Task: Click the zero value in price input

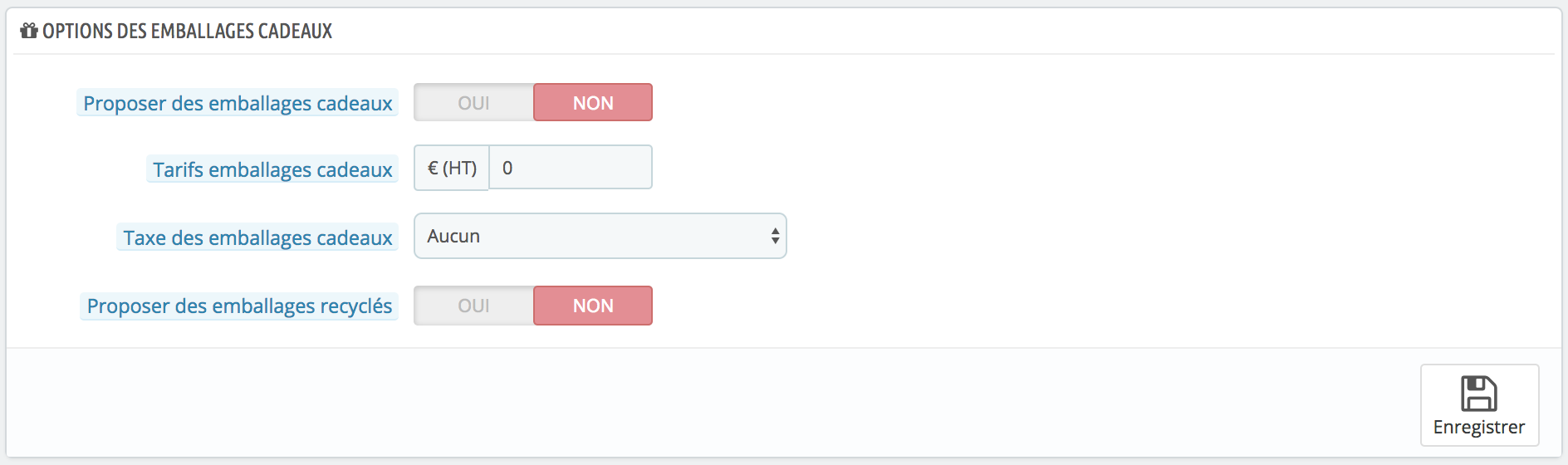Action: click(507, 168)
